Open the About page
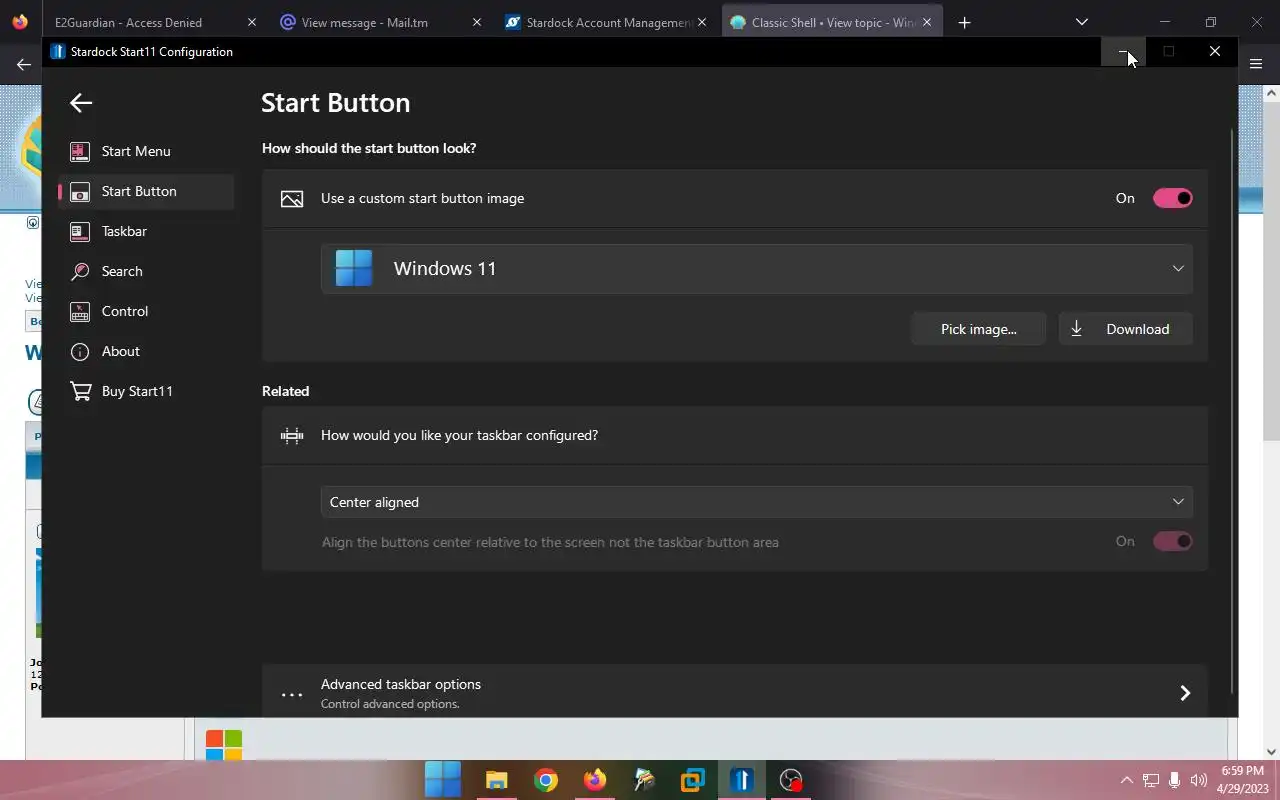The width and height of the screenshot is (1280, 800). 146,351
